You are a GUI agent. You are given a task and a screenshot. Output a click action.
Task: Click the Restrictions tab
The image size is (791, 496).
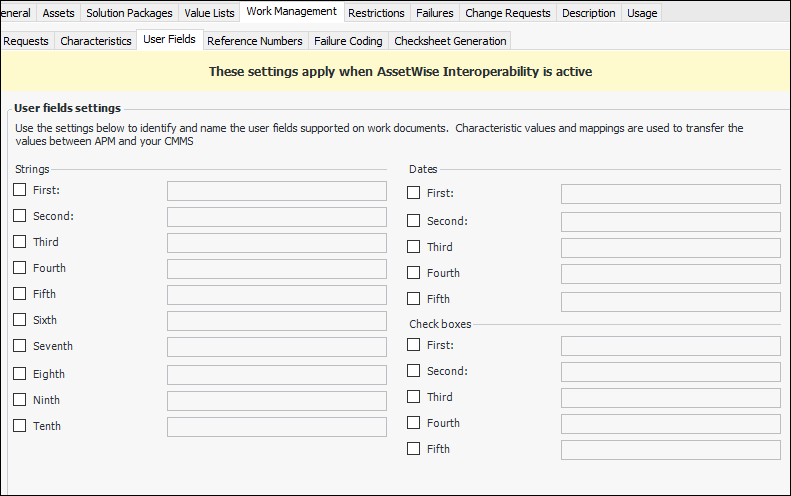(x=376, y=13)
